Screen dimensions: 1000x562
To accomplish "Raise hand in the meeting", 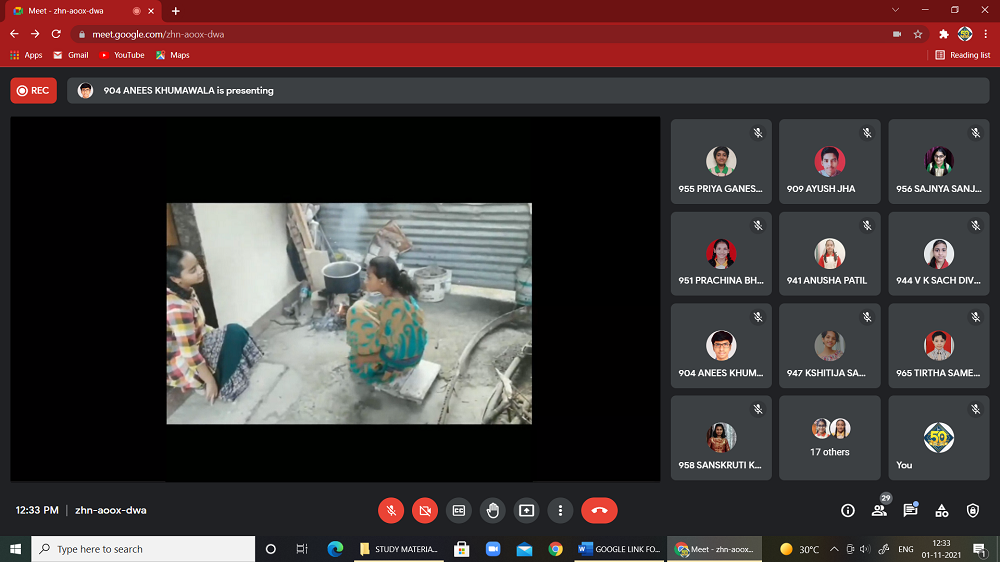I will pyautogui.click(x=493, y=510).
